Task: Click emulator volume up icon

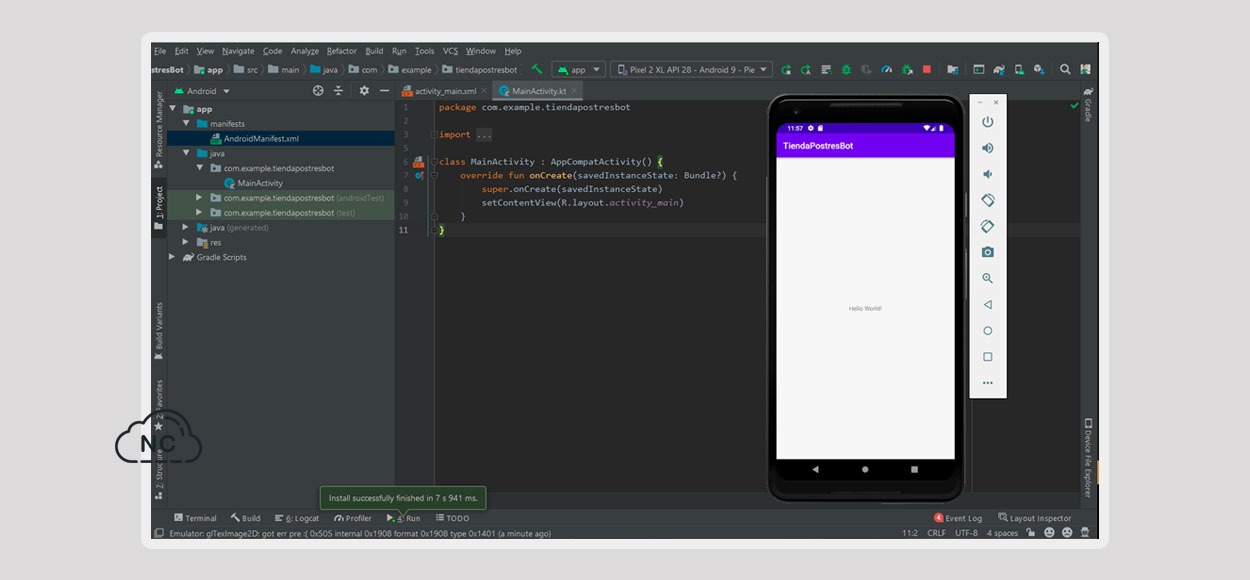Action: tap(988, 148)
